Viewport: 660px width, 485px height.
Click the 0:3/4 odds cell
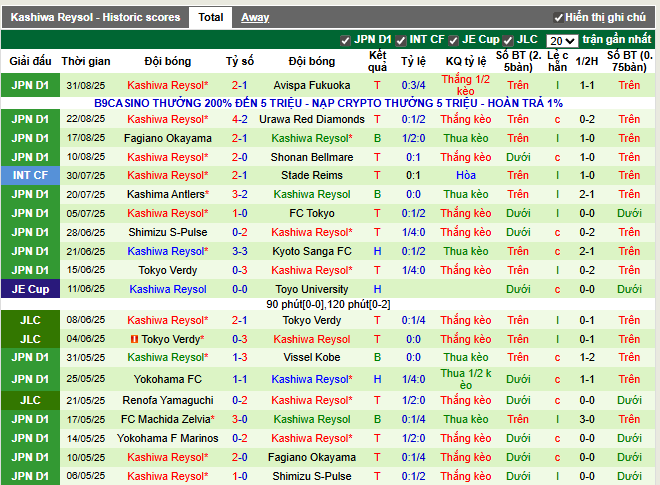[x=413, y=85]
